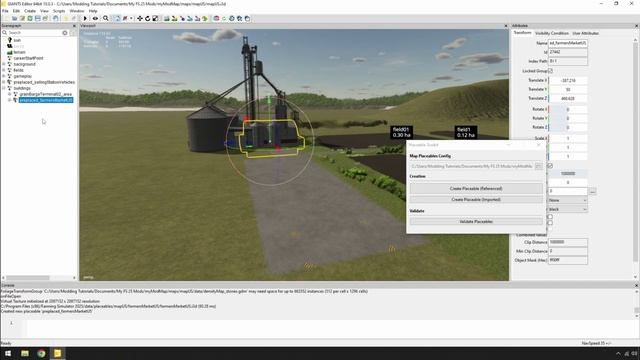
Task: Click browse button beside Map Placeables Config path
Action: pyautogui.click(x=539, y=166)
